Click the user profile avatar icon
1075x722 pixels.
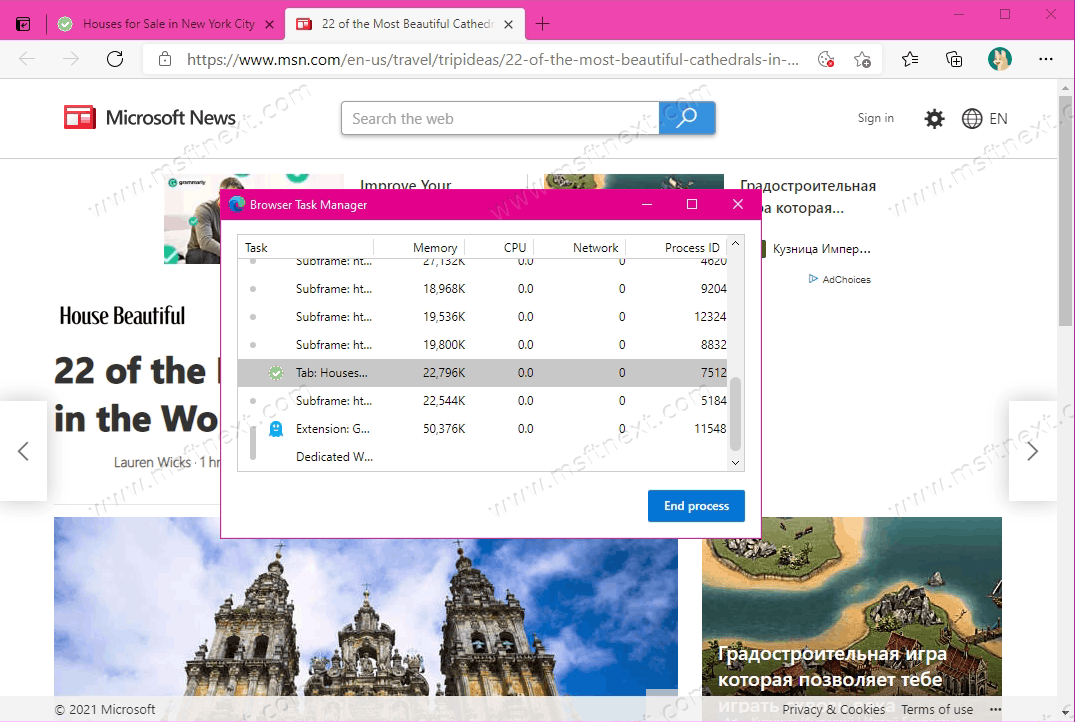click(1000, 60)
